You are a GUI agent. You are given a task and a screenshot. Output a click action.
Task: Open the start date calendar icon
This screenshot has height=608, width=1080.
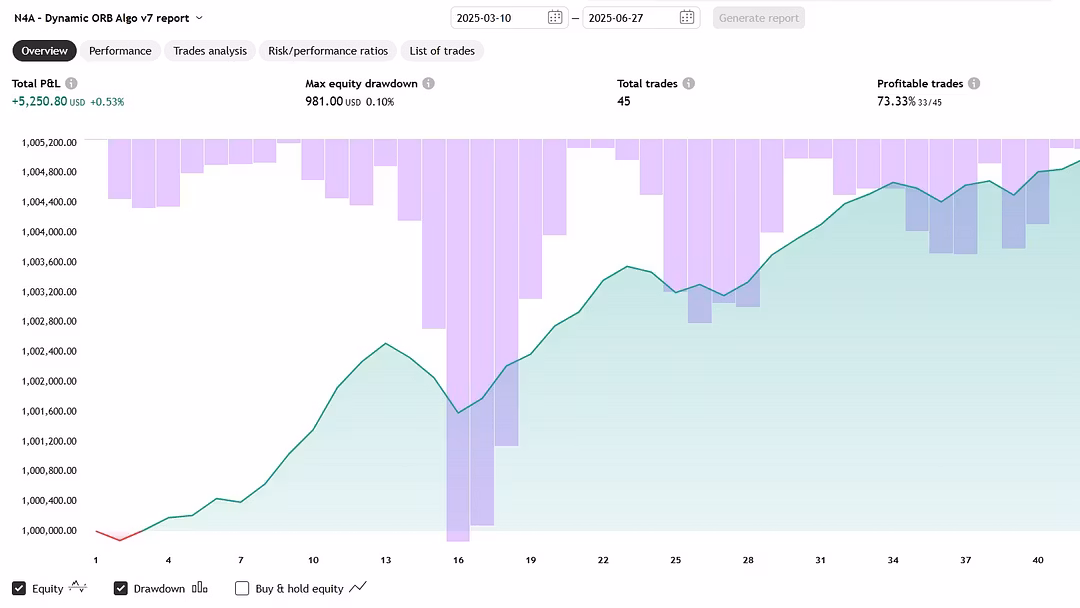pos(555,18)
